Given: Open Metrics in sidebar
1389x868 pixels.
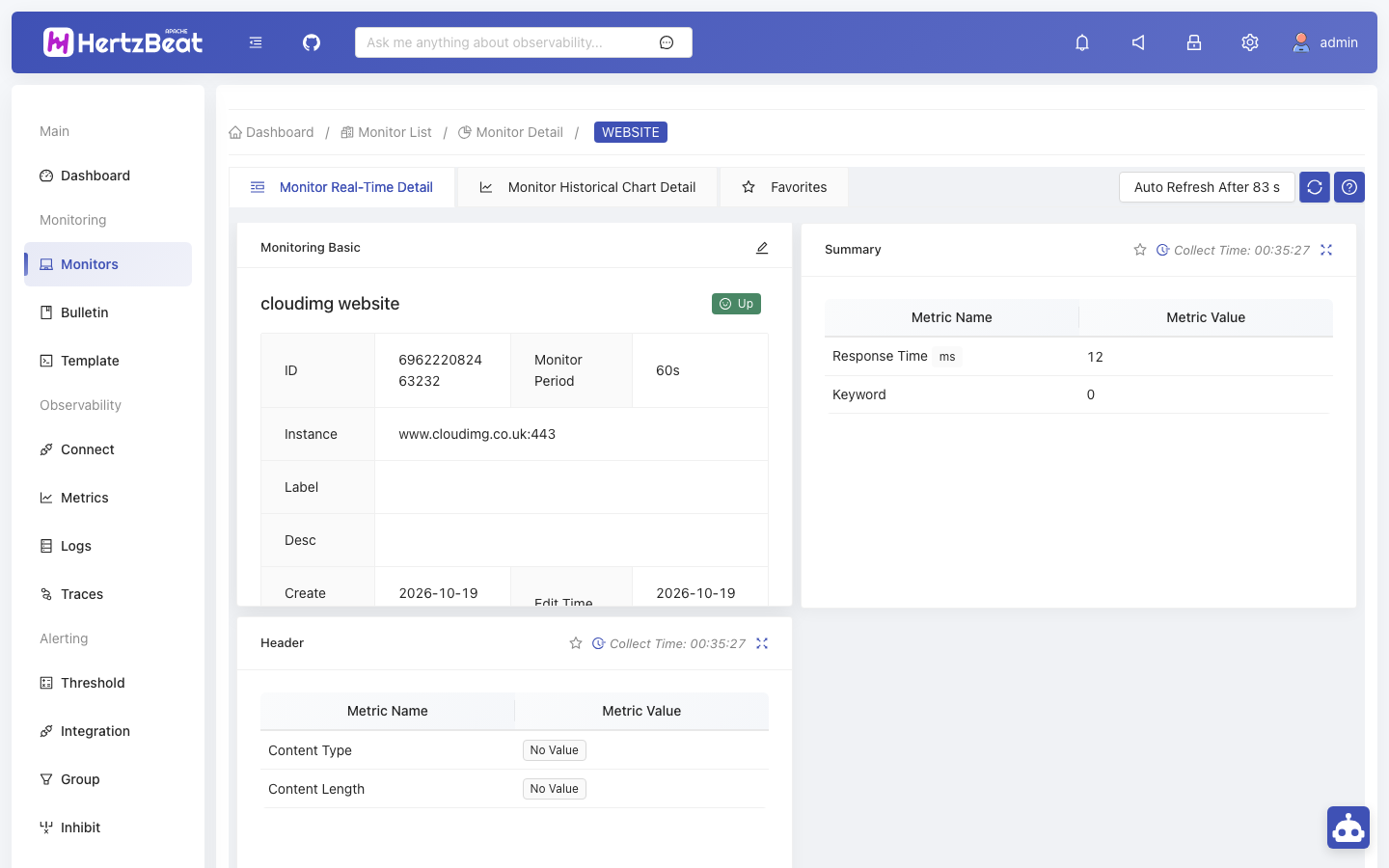Looking at the screenshot, I should click(108, 498).
